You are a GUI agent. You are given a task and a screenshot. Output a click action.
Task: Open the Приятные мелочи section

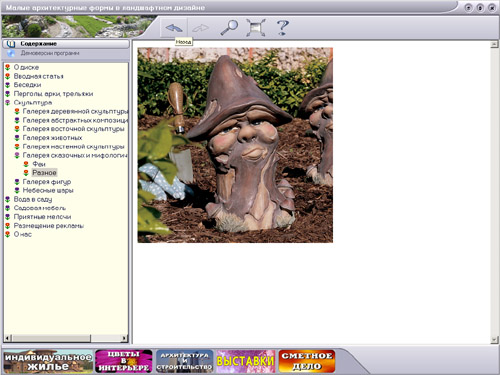(42, 217)
